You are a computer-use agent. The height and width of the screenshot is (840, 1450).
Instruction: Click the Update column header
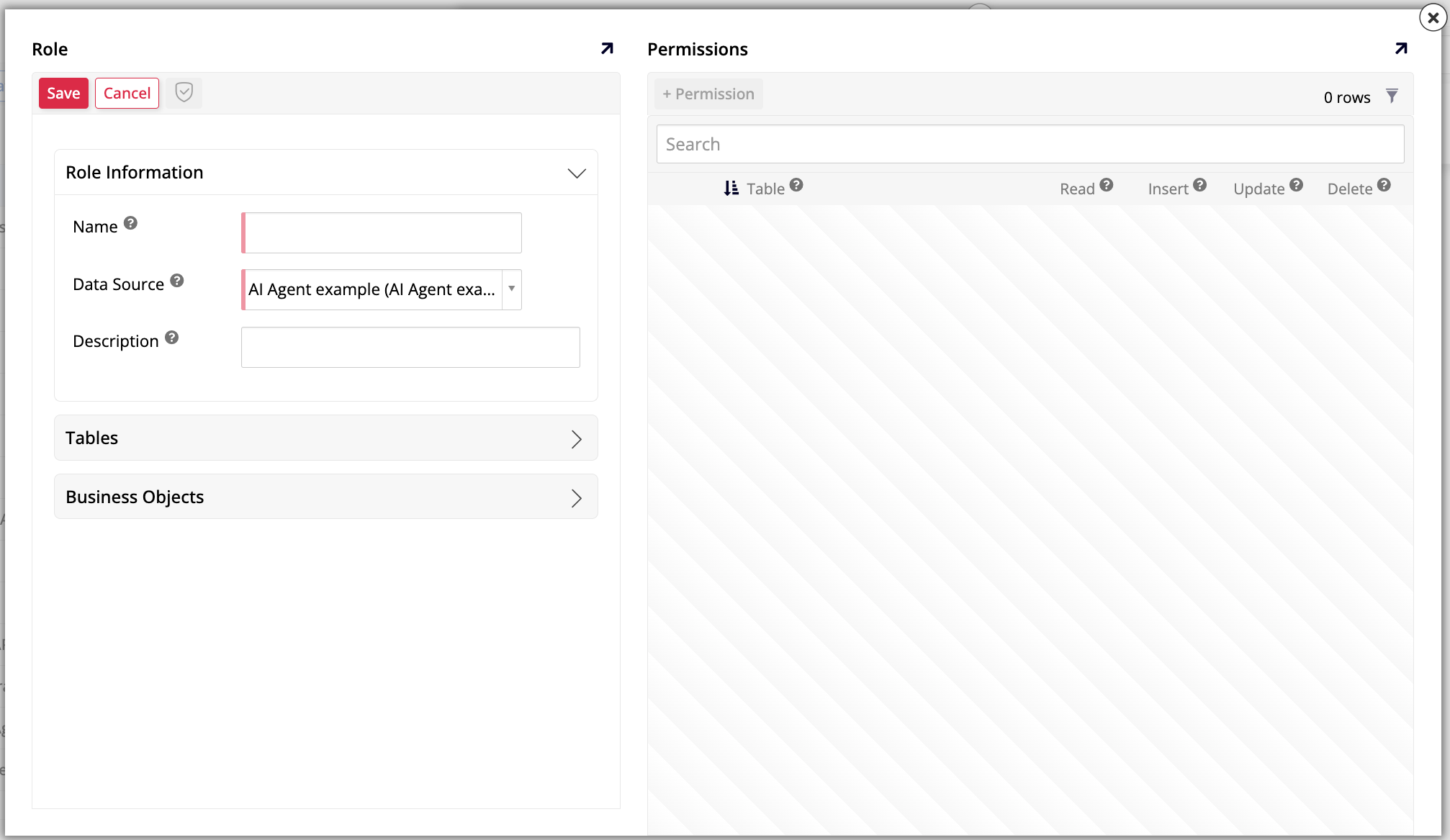(1258, 189)
